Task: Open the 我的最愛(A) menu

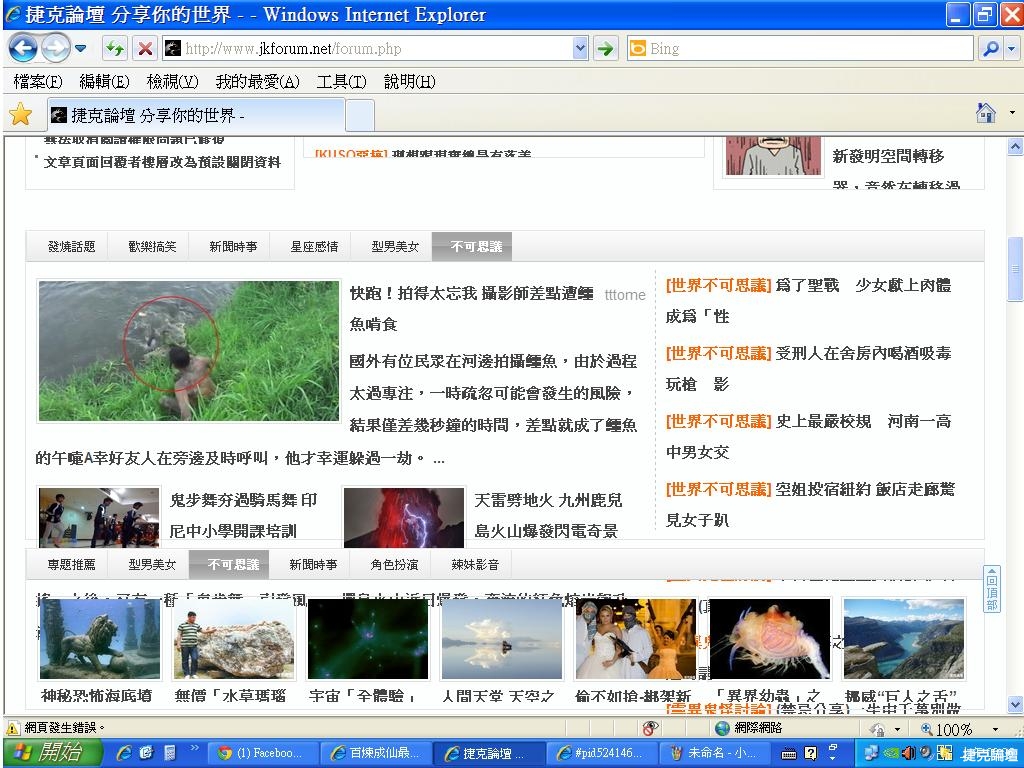Action: 257,82
